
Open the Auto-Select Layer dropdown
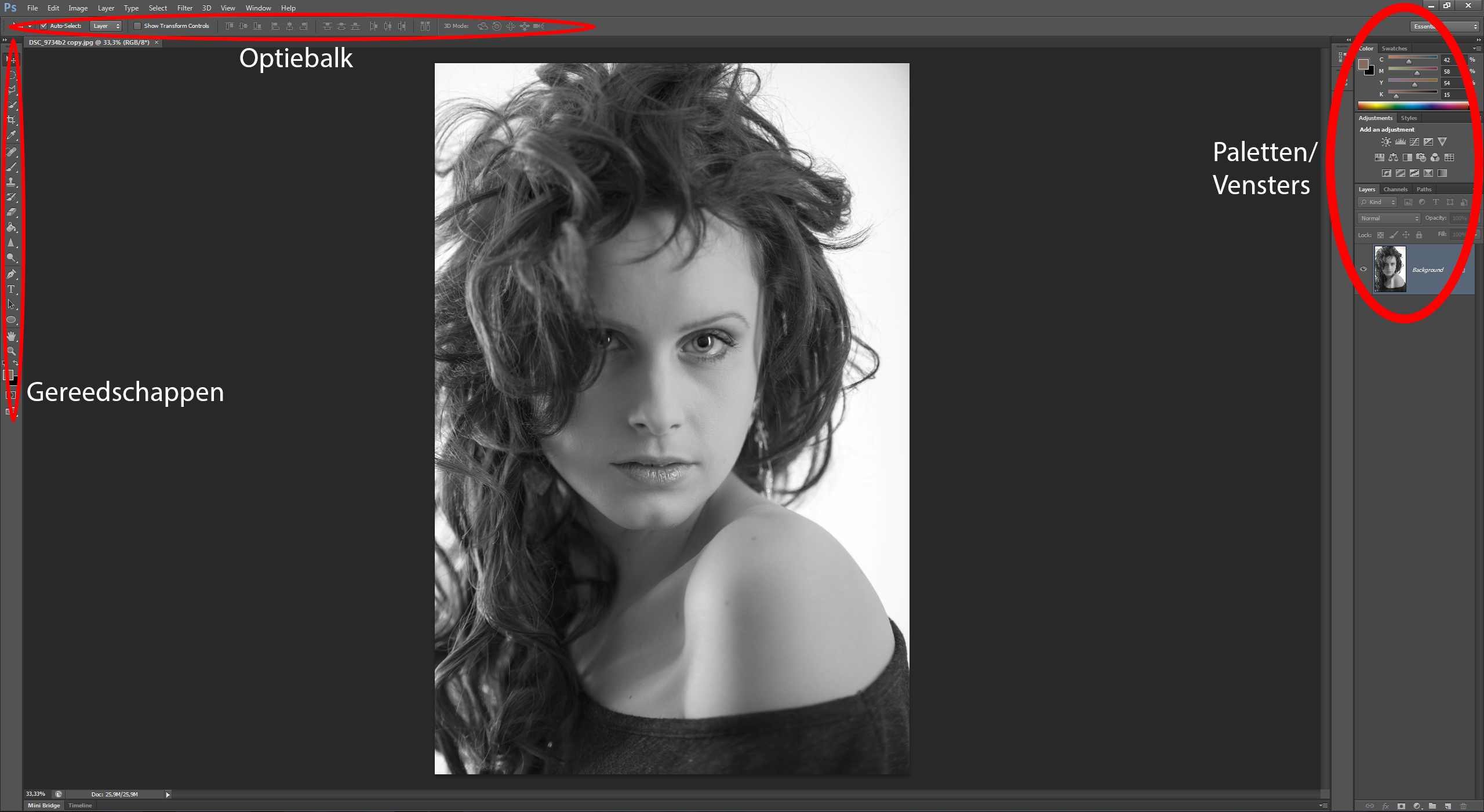click(x=107, y=26)
